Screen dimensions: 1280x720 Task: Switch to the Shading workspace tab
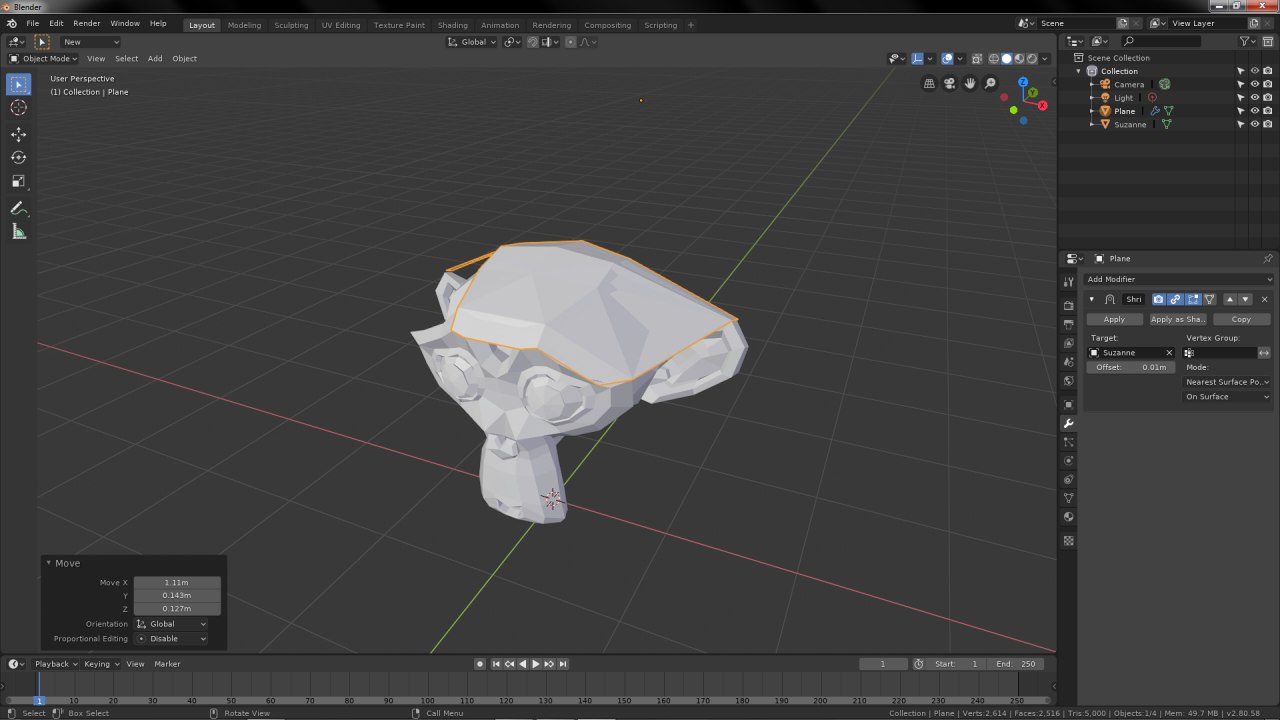(x=452, y=25)
